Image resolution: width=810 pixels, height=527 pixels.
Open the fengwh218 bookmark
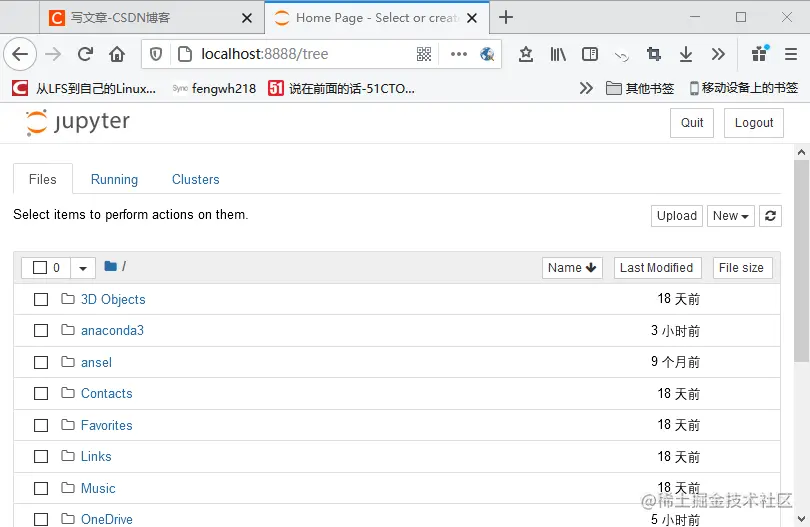click(214, 88)
